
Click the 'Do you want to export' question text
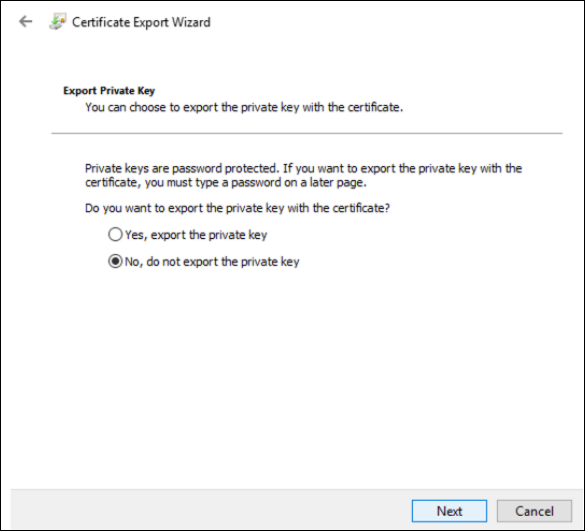[237, 208]
